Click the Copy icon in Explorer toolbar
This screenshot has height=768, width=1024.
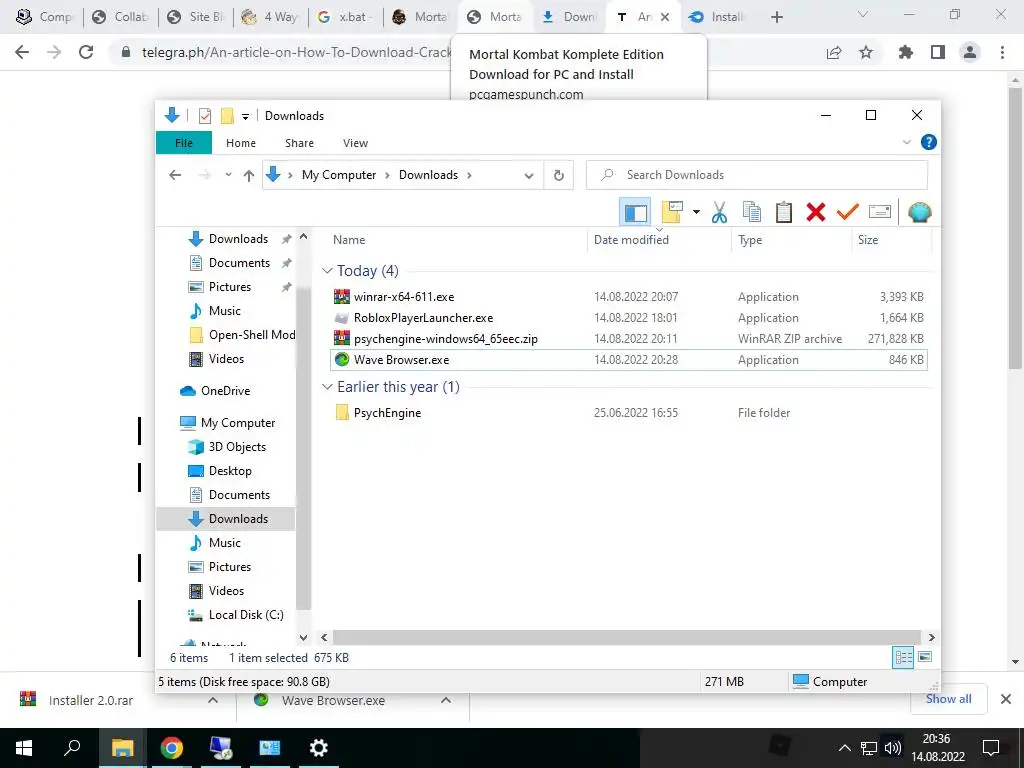752,212
